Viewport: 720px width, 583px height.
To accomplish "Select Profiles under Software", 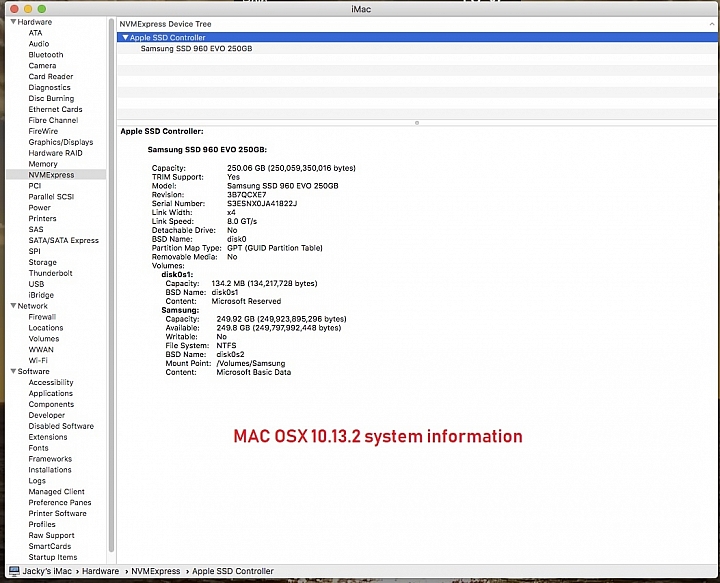I will coord(42,524).
